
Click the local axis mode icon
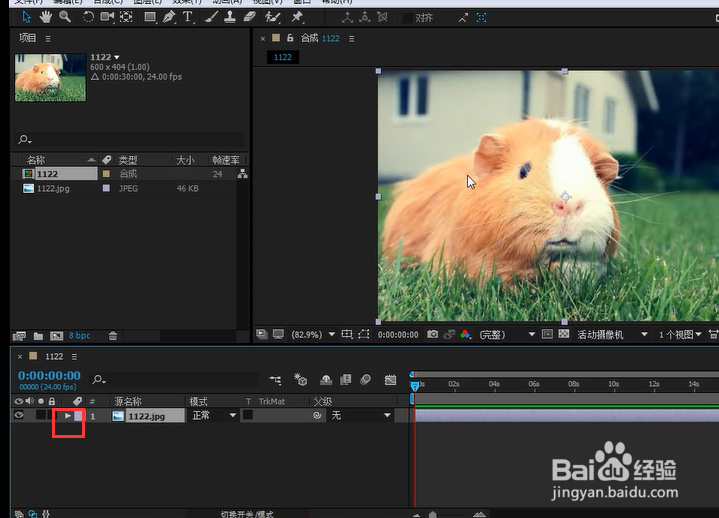(x=347, y=17)
